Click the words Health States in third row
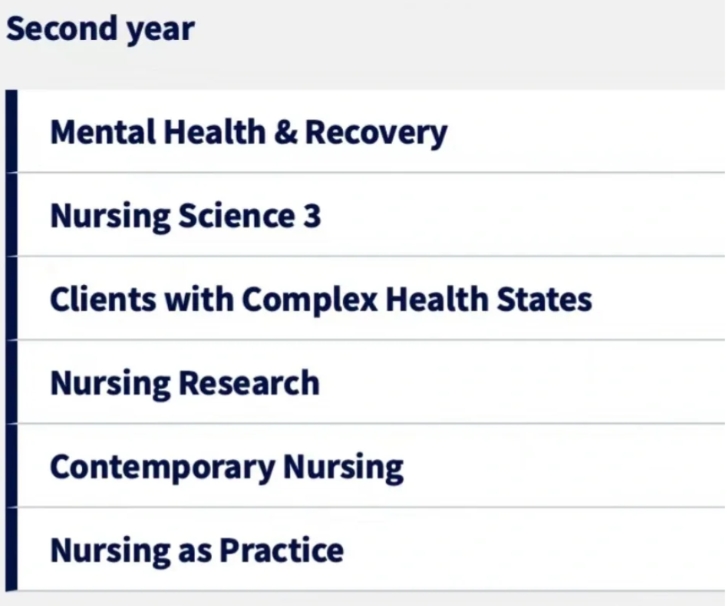727x606 pixels. click(489, 299)
